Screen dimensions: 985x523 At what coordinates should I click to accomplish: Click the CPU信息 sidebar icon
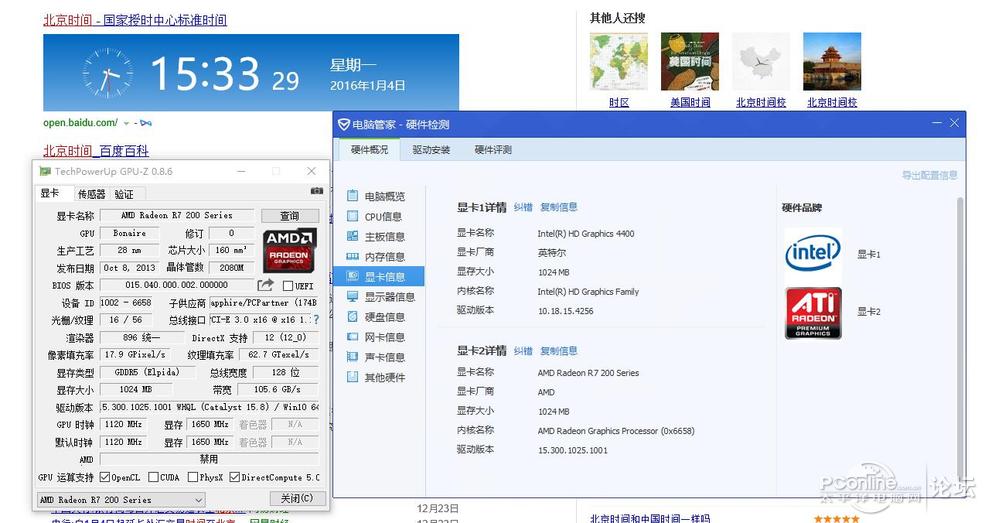(352, 216)
